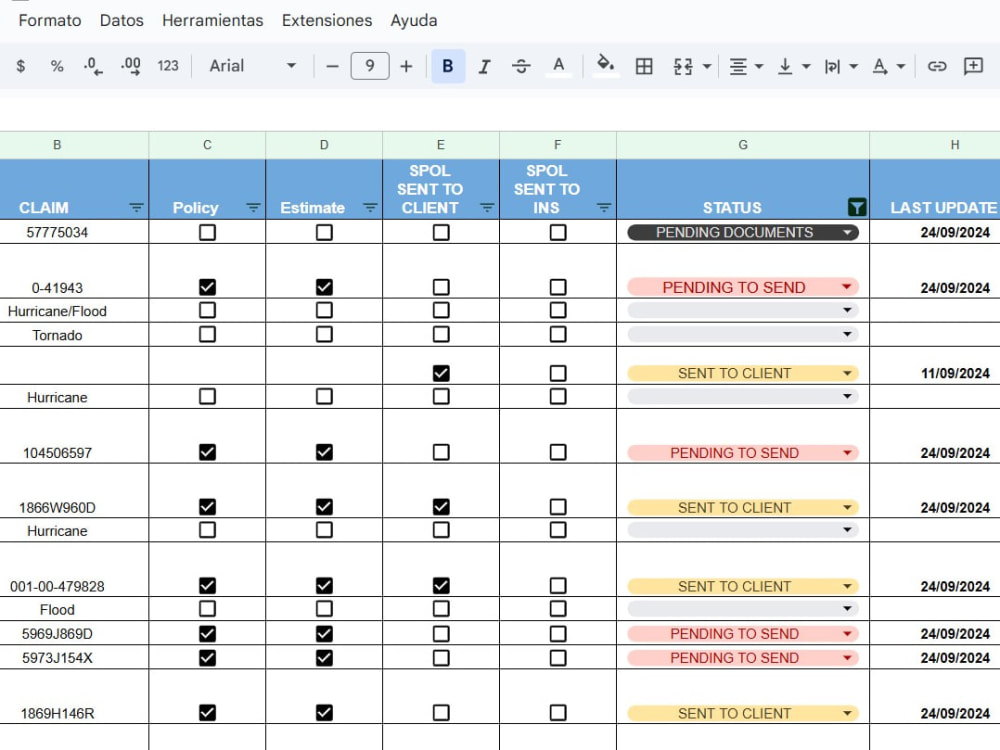Select column C header
Viewport: 1000px width, 750px height.
coord(207,145)
